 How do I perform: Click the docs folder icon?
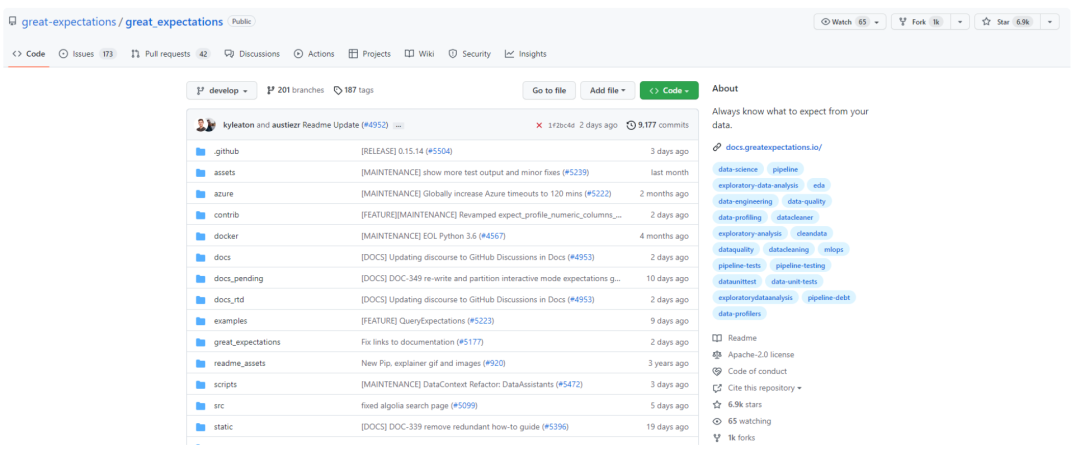201,257
